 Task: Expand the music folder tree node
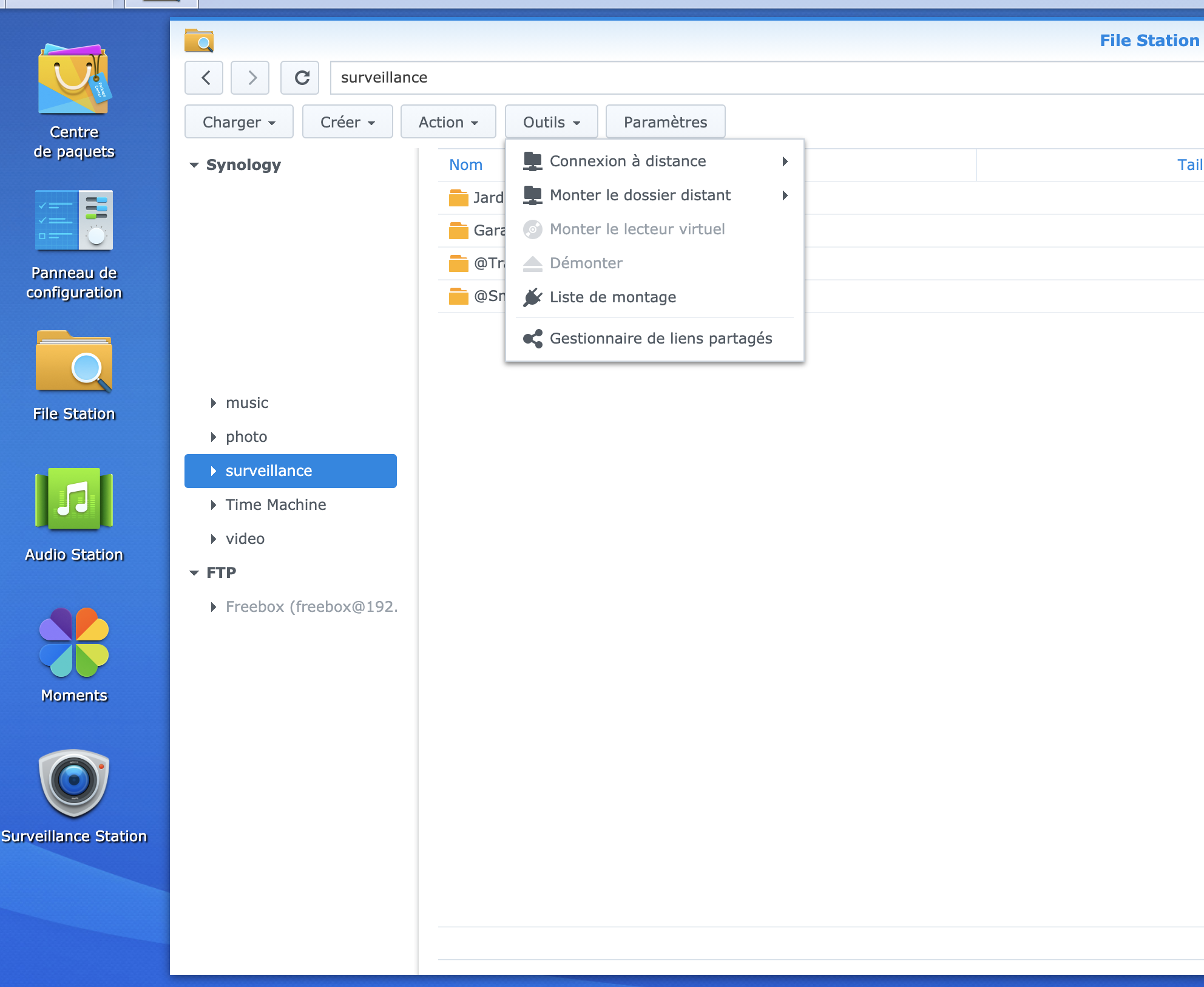(213, 403)
